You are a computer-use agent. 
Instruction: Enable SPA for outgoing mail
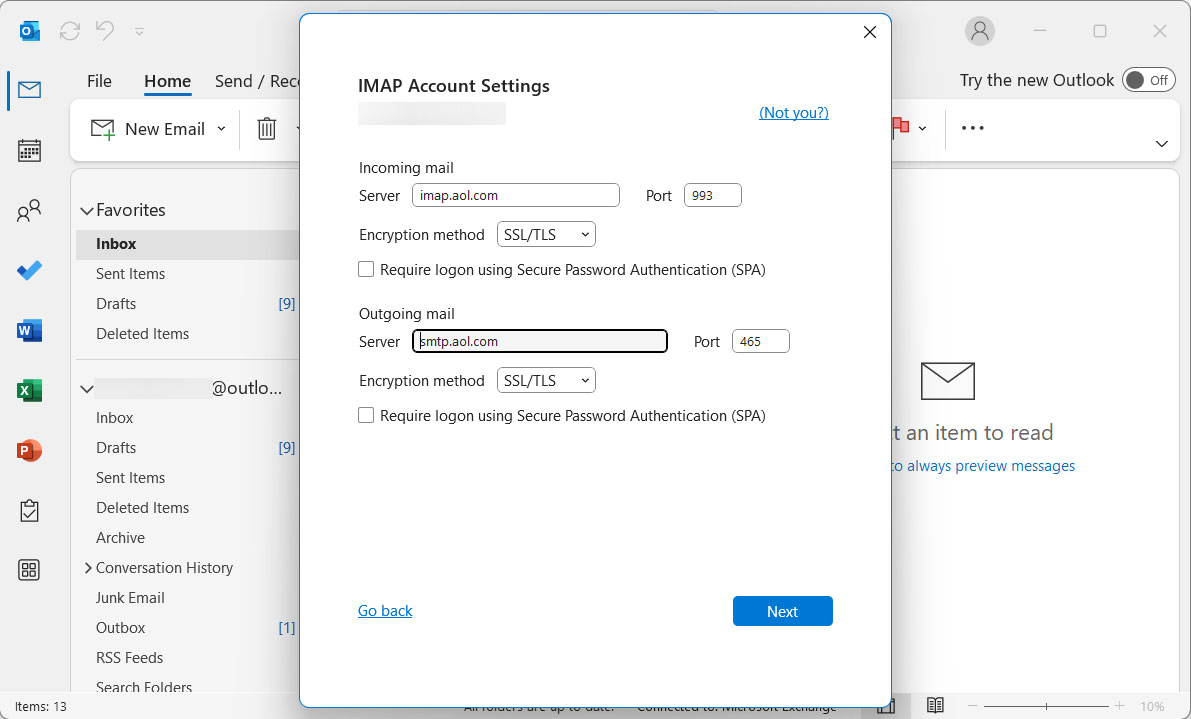click(366, 415)
